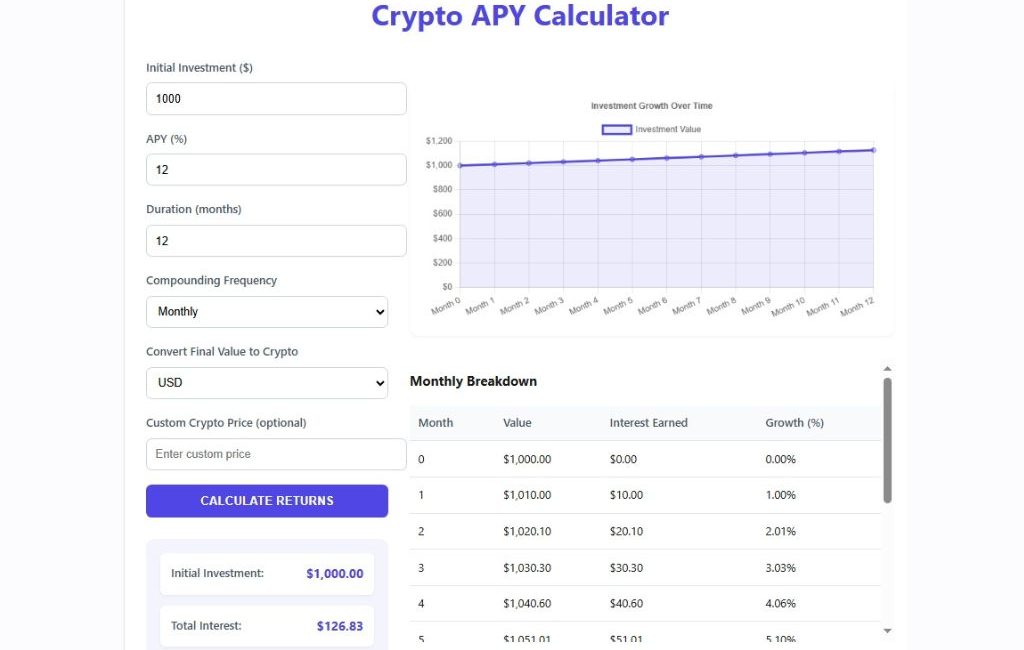Click the Monthly Breakdown scrollbar thumb
1024x650 pixels.
pos(887,440)
